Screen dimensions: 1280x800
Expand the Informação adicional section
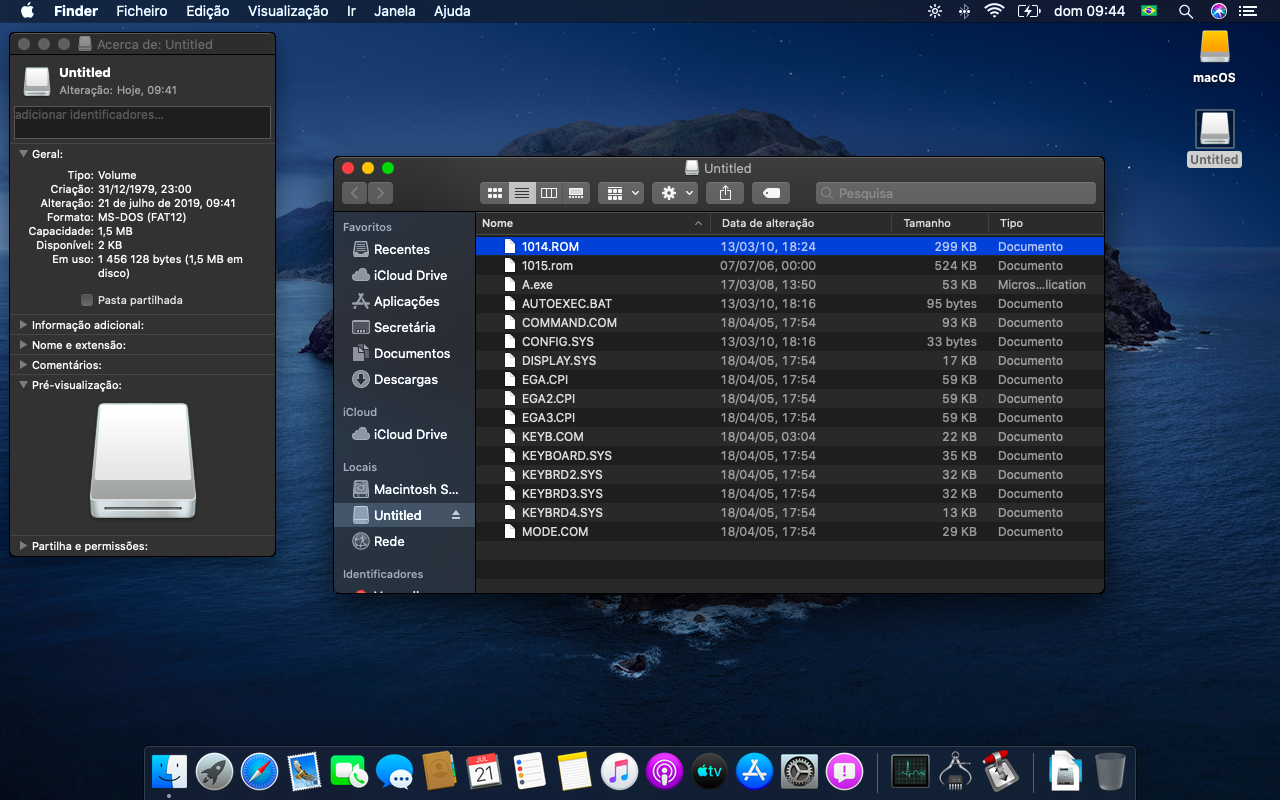(23, 325)
